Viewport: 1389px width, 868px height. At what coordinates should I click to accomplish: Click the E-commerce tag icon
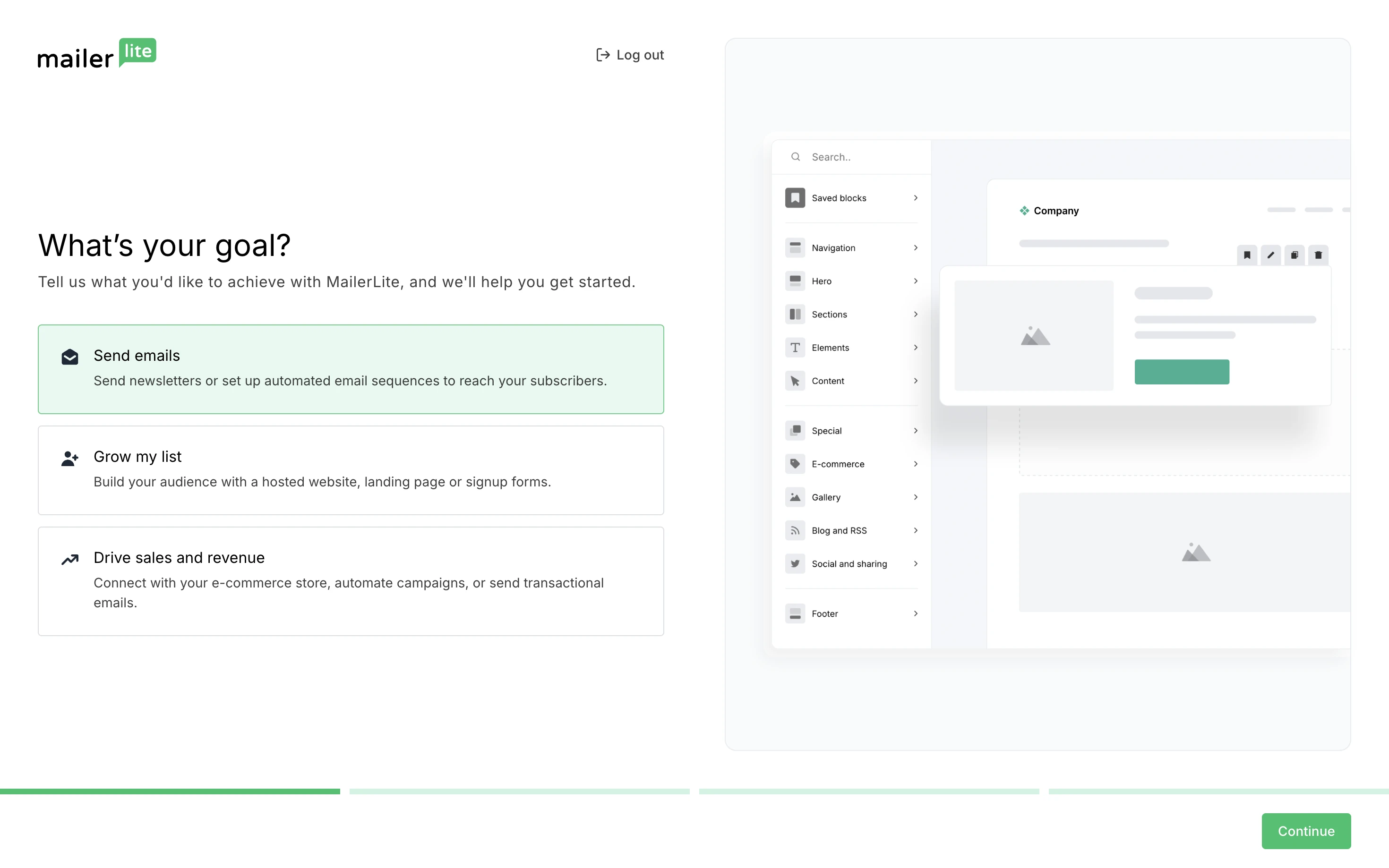[795, 464]
